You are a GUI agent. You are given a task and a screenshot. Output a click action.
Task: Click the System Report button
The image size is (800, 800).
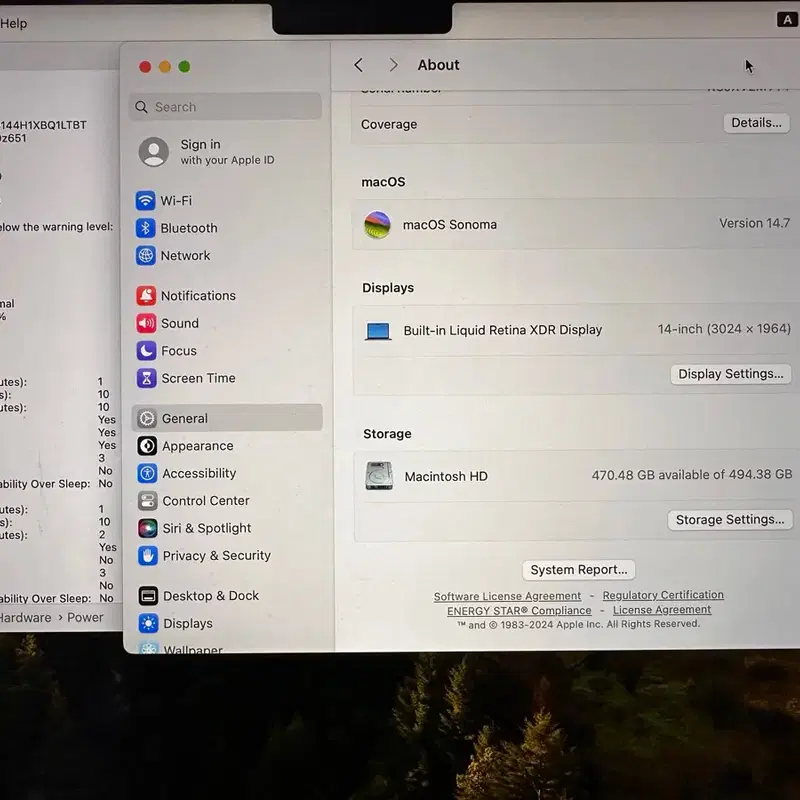pos(579,570)
